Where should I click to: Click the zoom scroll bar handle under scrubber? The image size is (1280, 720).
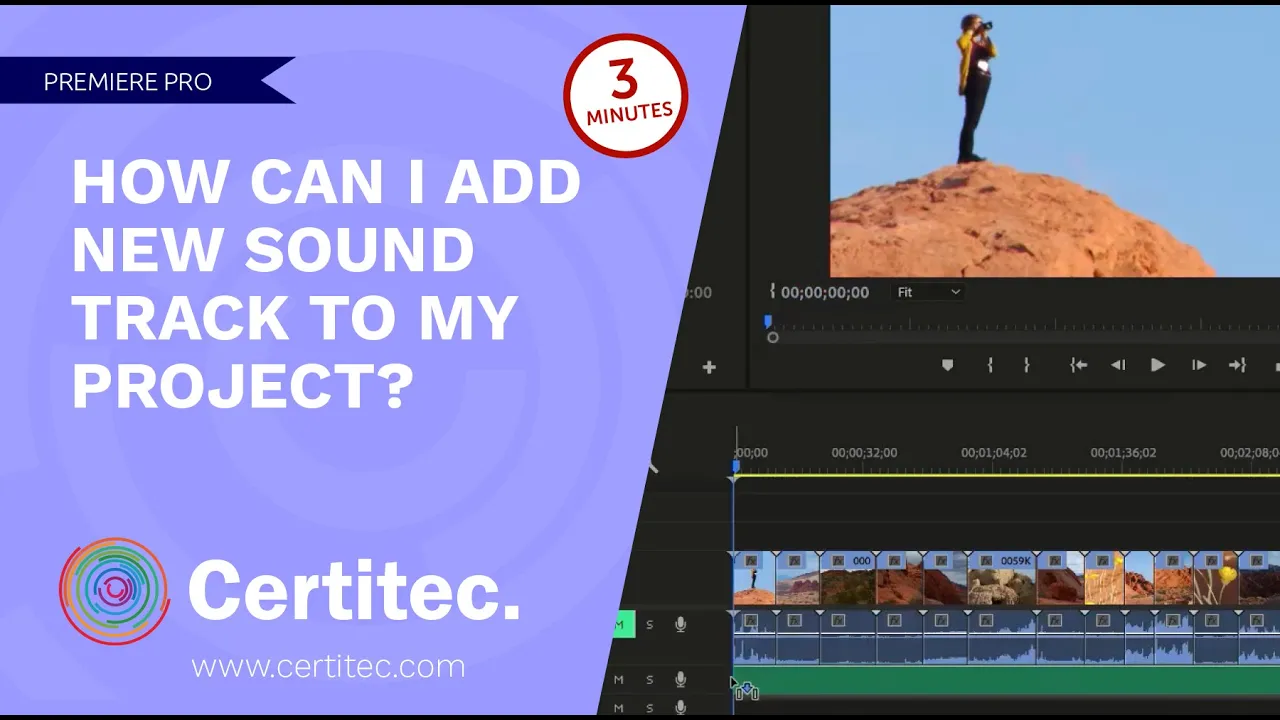point(772,338)
